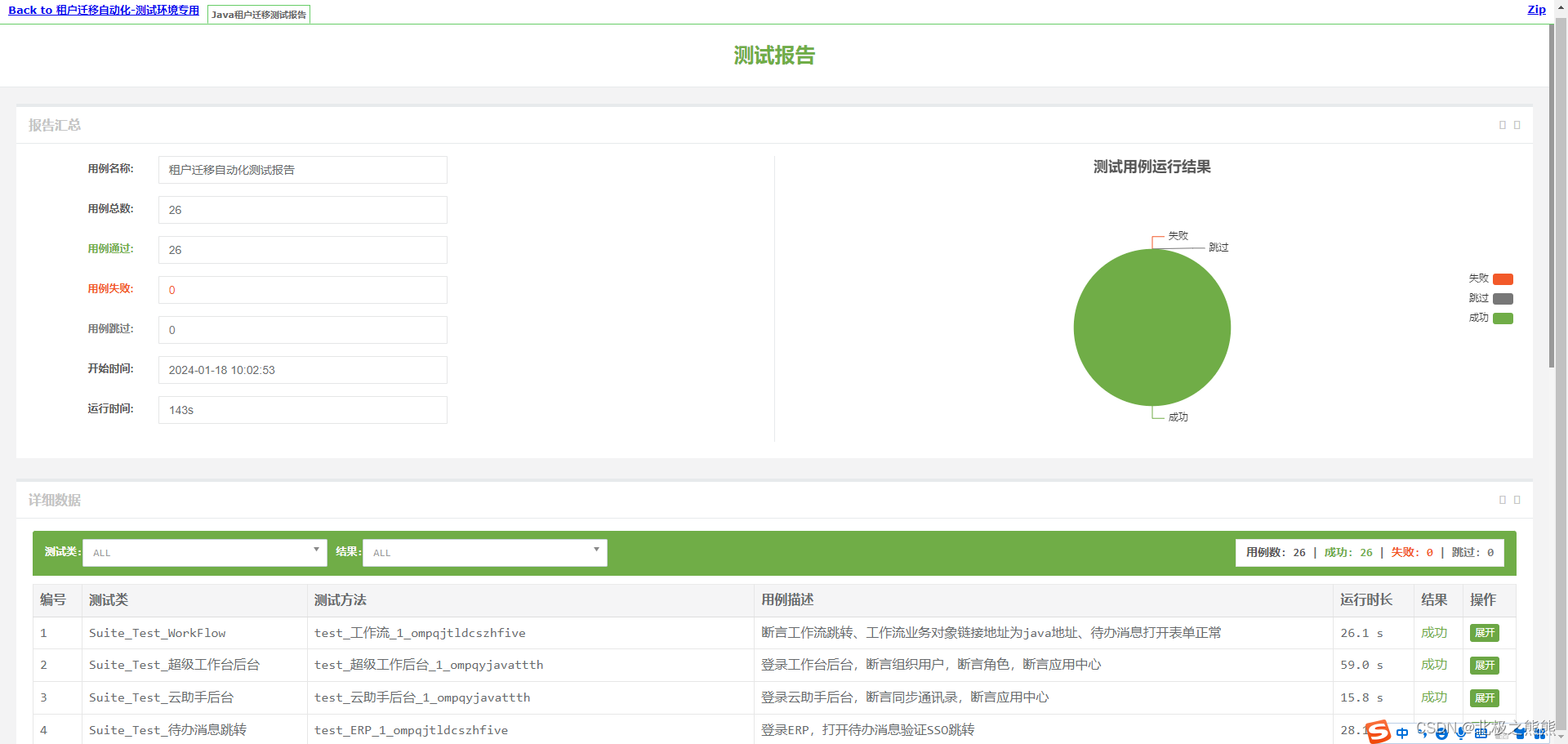
Task: Click the 用例失败 field
Action: pos(303,290)
